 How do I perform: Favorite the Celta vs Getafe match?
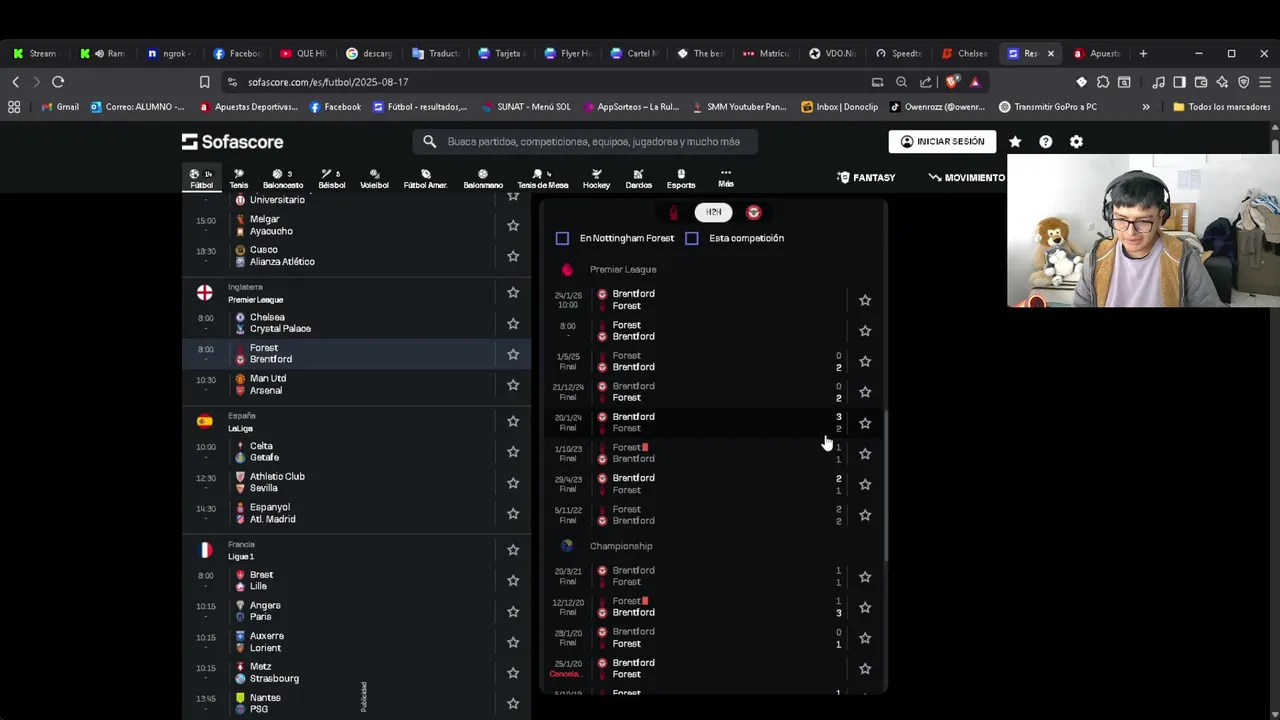coord(513,452)
